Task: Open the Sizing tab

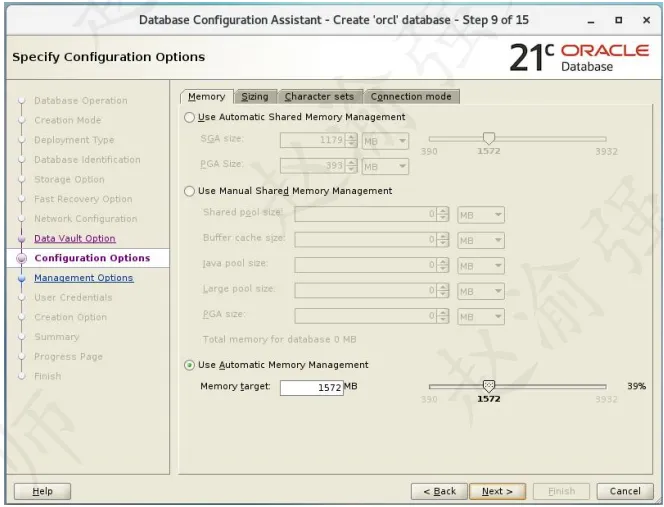Action: [255, 97]
